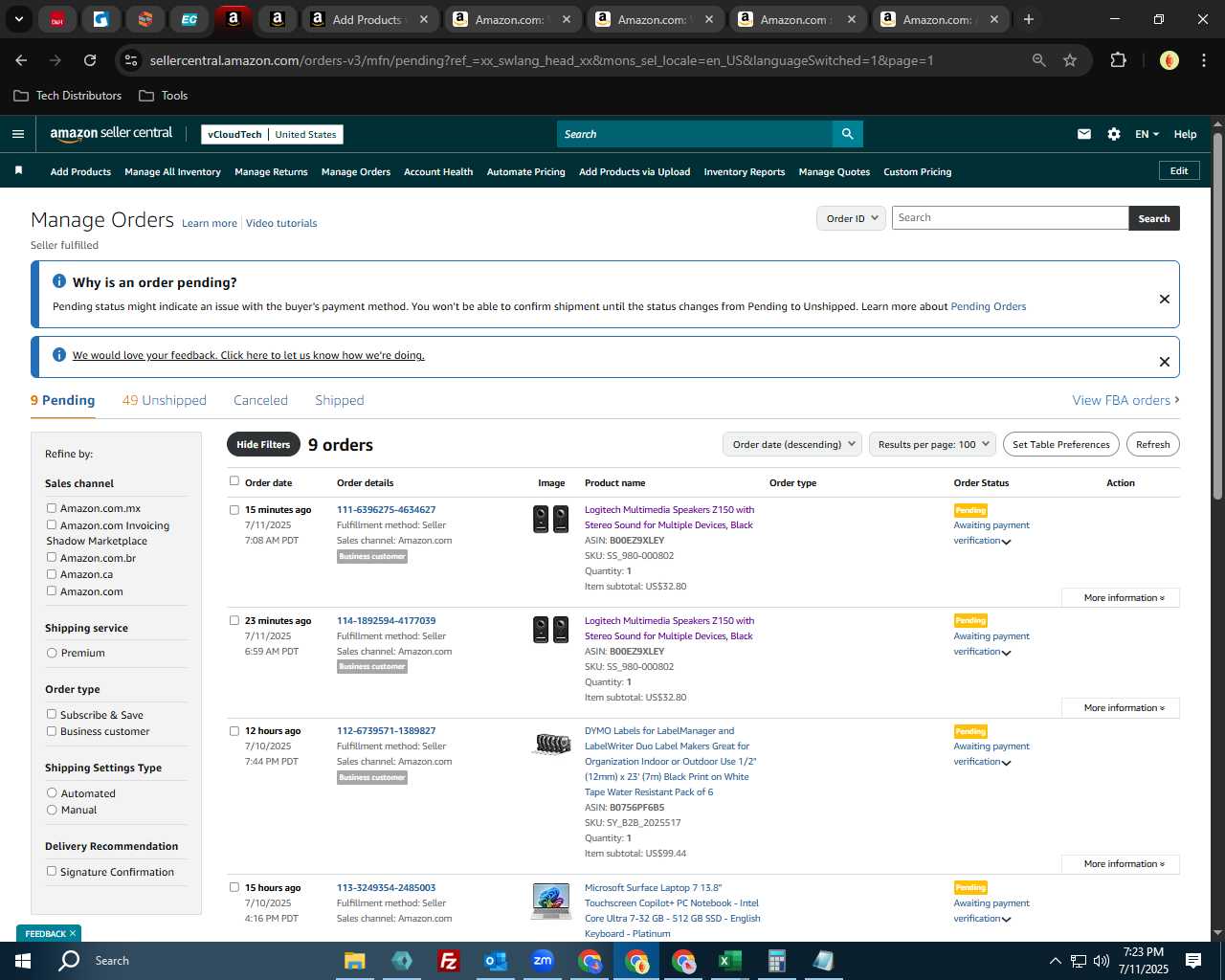Click the search magnifier button in header

pyautogui.click(x=847, y=134)
